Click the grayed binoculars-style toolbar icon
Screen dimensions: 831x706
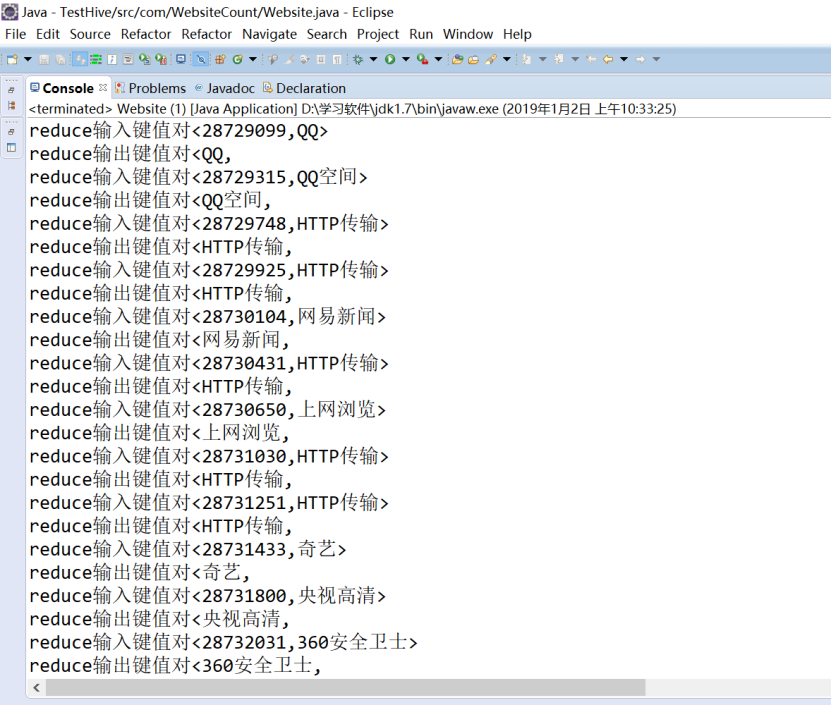(x=273, y=59)
